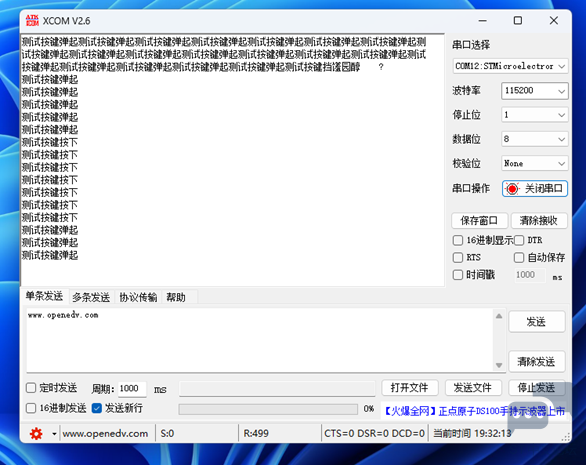Expand the COM12 serial port dropdown
This screenshot has height=465, width=586.
pyautogui.click(x=511, y=66)
